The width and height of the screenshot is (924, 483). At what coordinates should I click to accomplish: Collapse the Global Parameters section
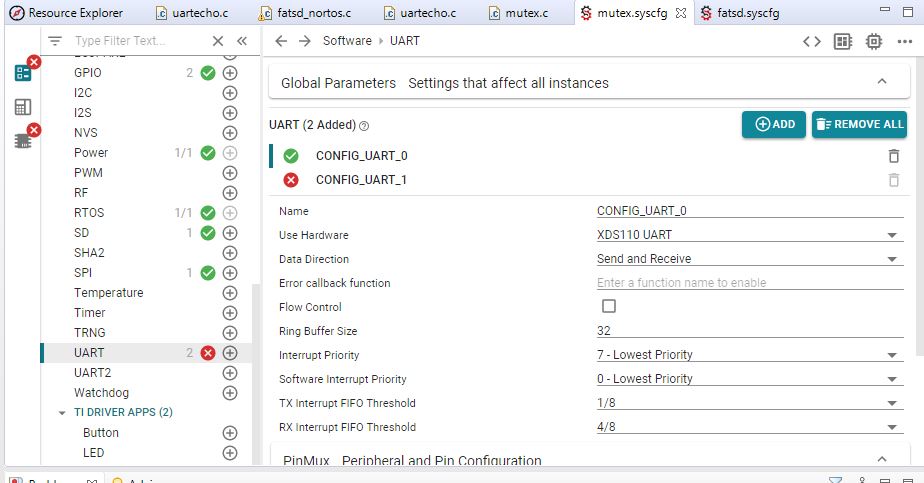point(881,82)
